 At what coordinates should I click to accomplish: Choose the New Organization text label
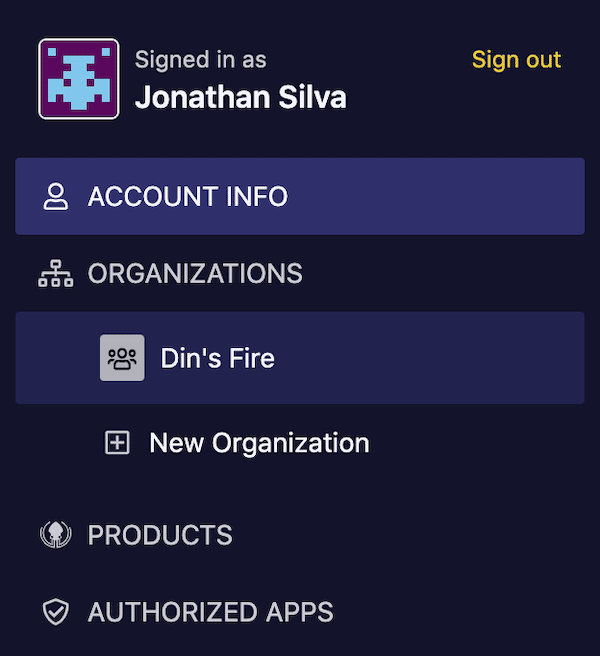(259, 443)
